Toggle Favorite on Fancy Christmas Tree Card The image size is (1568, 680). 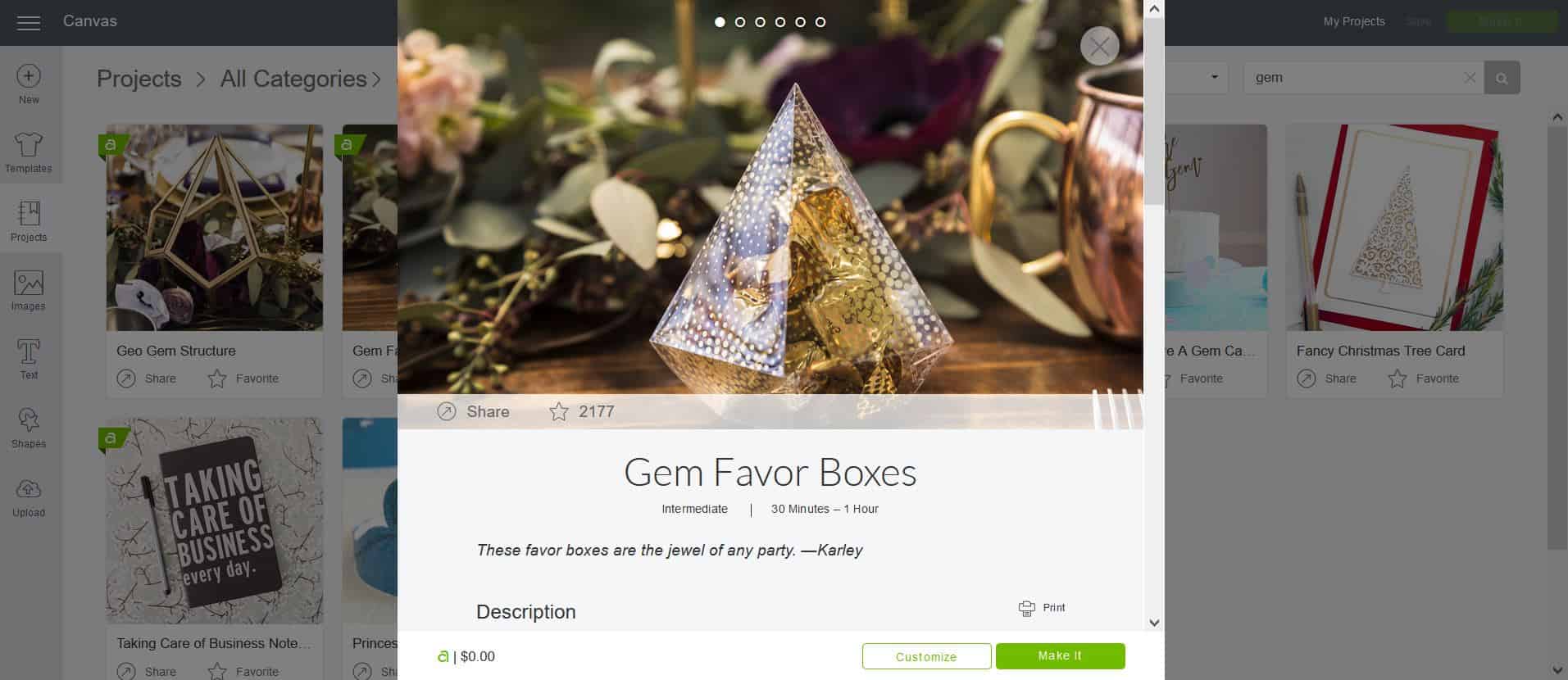click(x=1398, y=379)
